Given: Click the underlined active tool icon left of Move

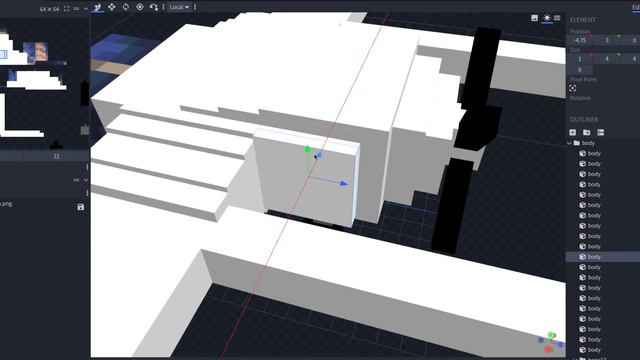Looking at the screenshot, I should coord(97,7).
